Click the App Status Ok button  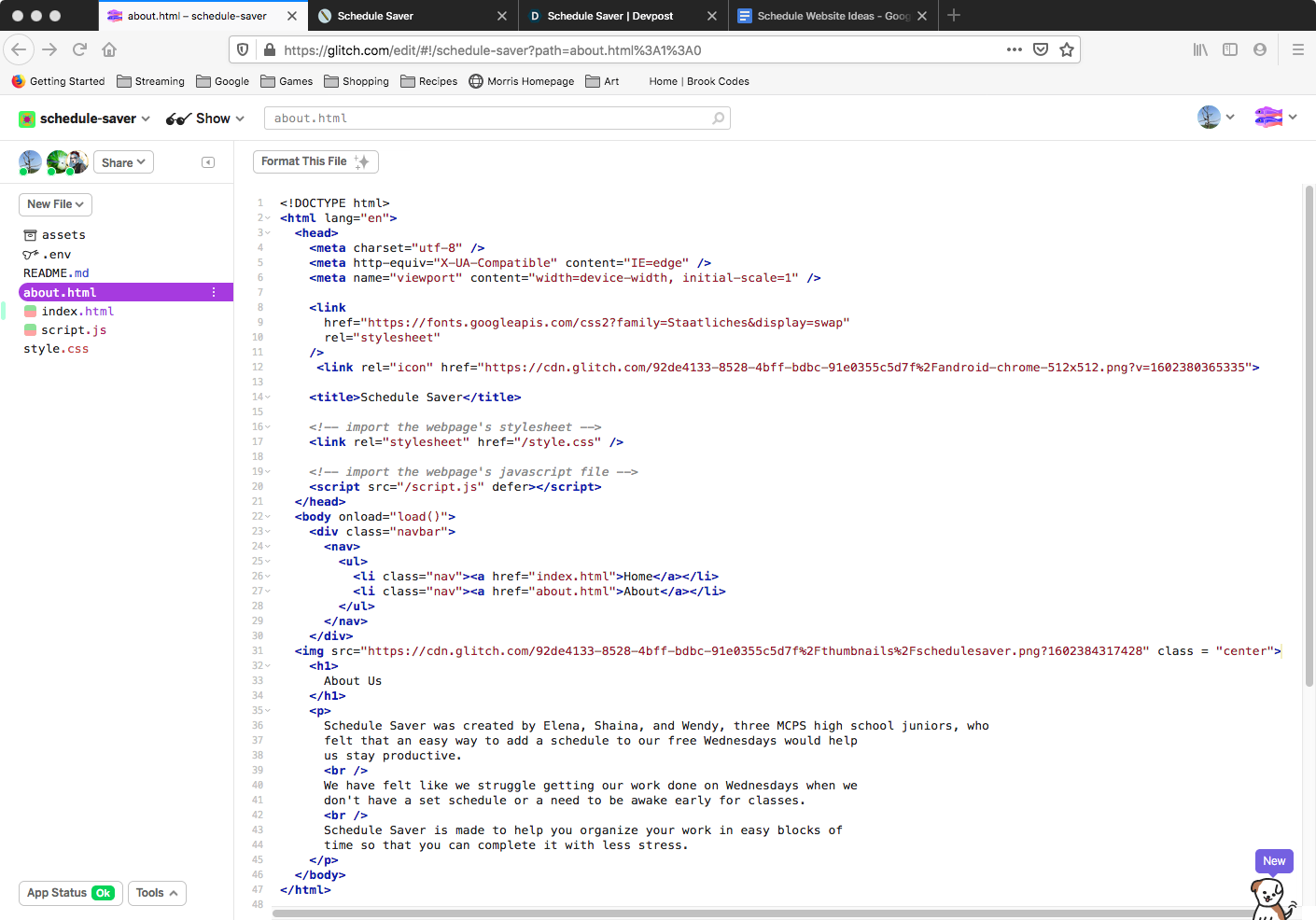(70, 893)
